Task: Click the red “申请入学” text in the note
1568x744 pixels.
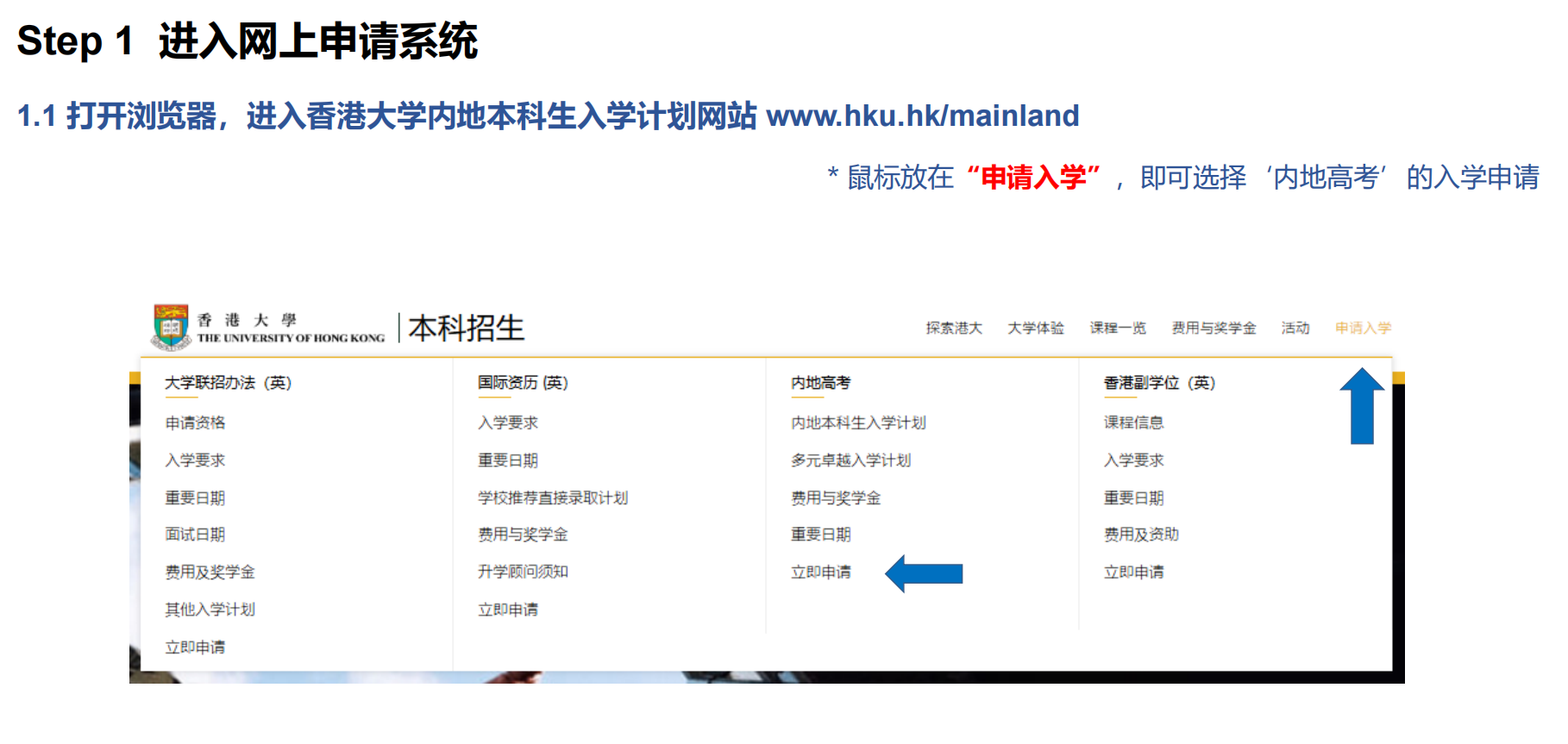Action: point(1033,178)
